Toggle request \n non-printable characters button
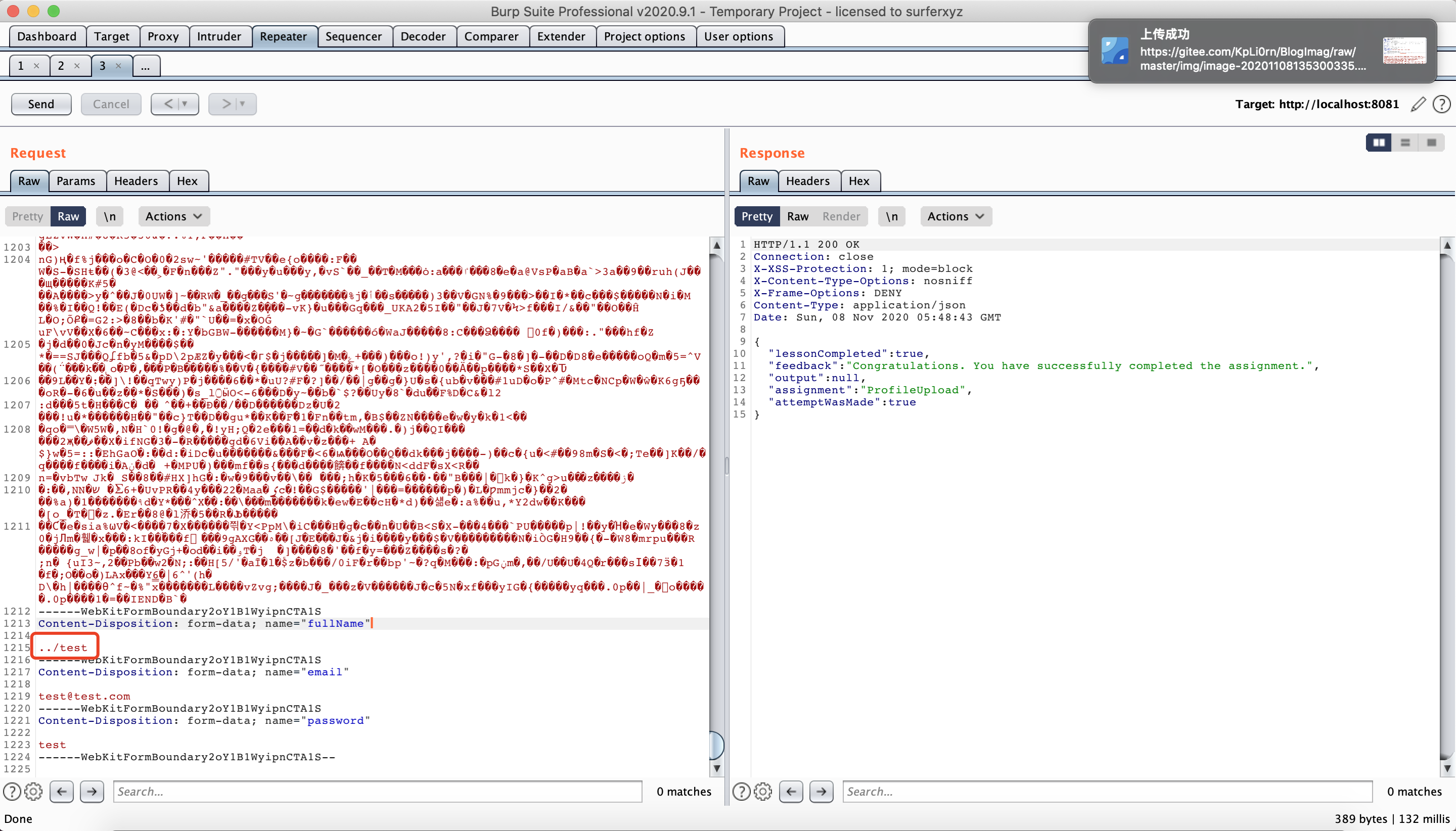 pos(110,216)
